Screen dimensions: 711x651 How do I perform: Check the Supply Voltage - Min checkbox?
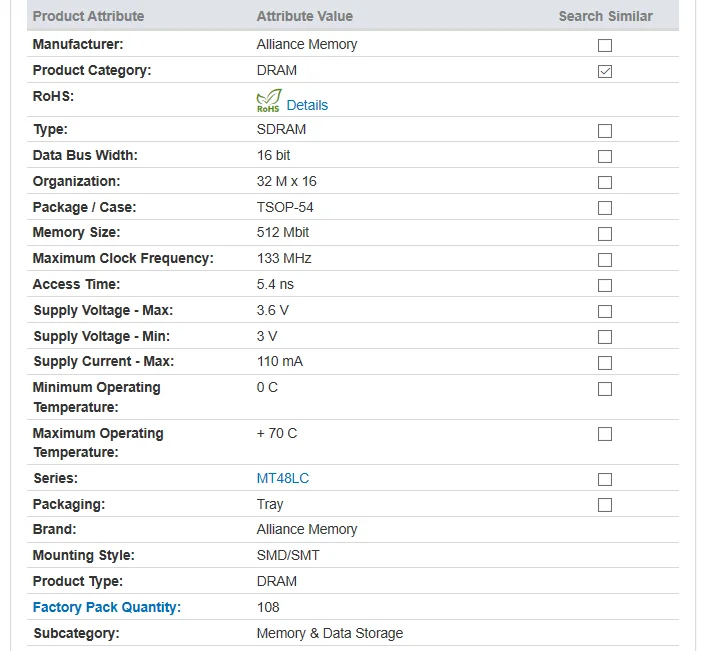point(604,337)
